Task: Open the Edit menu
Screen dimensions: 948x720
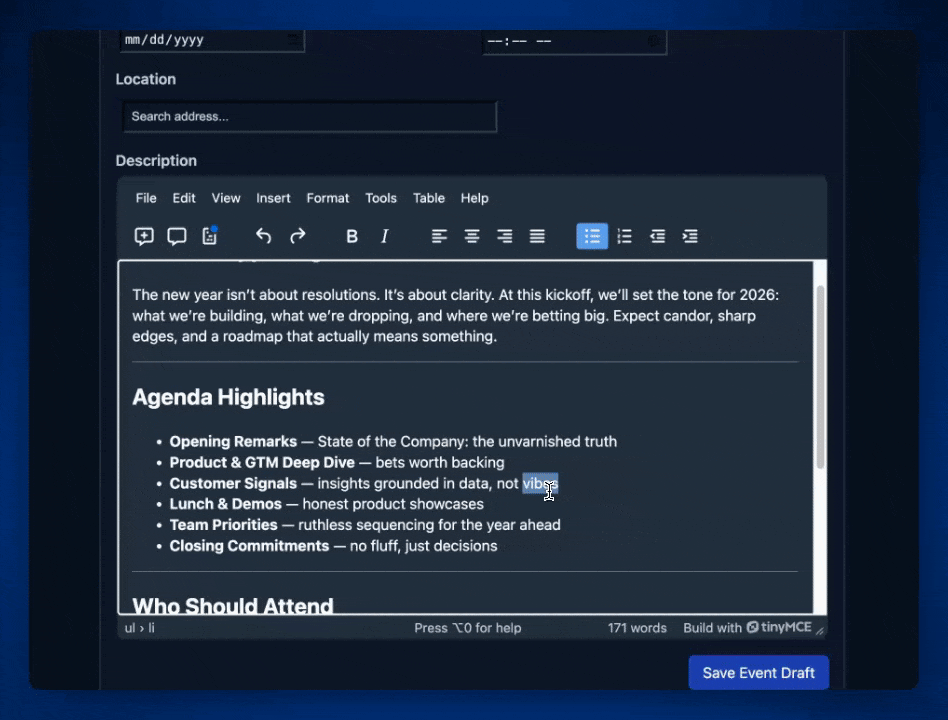Action: click(x=184, y=198)
